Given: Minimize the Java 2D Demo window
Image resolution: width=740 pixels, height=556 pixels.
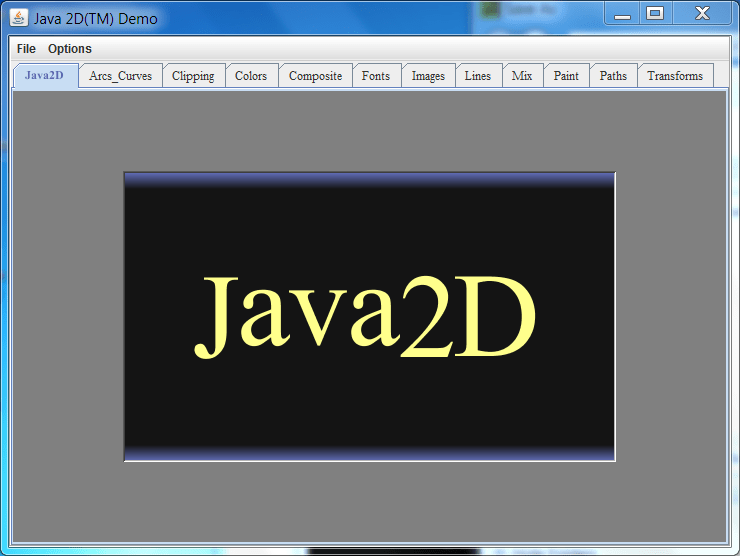Looking at the screenshot, I should (x=622, y=13).
